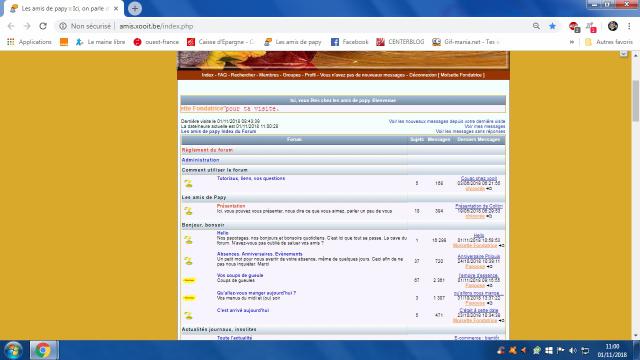The width and height of the screenshot is (640, 360).
Task: Open Qu'allez-vous manger aujourd'hui forum
Action: click(256, 293)
